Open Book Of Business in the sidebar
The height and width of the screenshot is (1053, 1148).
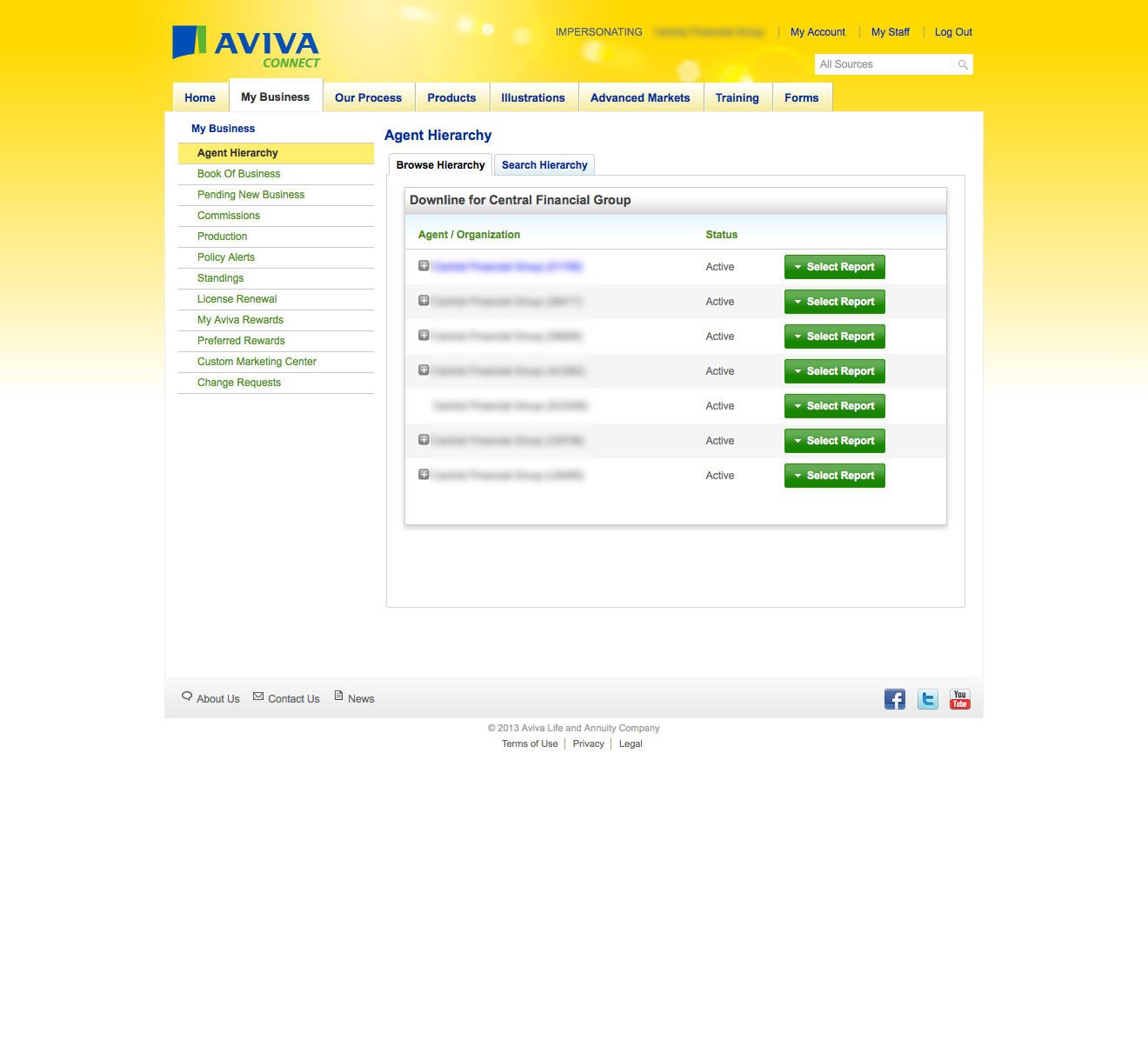tap(276, 174)
